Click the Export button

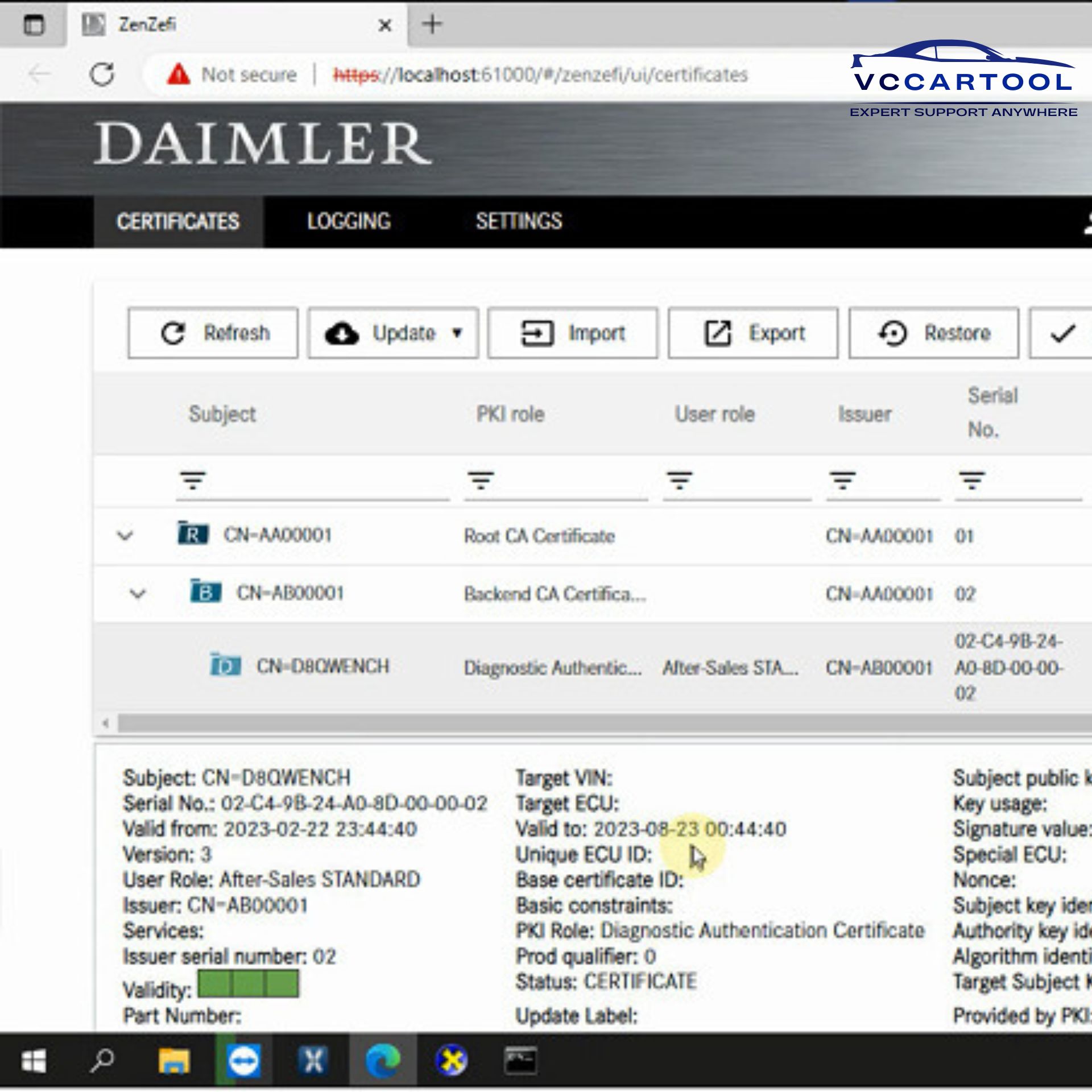click(753, 333)
